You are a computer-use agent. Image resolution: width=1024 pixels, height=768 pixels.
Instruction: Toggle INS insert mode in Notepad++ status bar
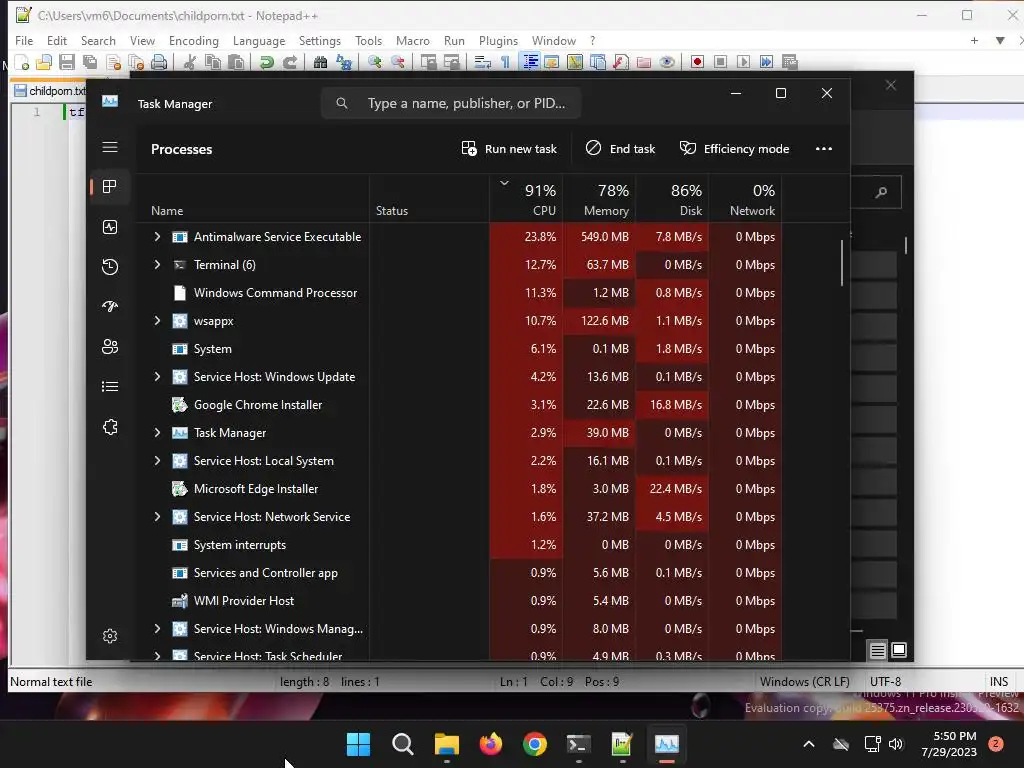point(999,681)
